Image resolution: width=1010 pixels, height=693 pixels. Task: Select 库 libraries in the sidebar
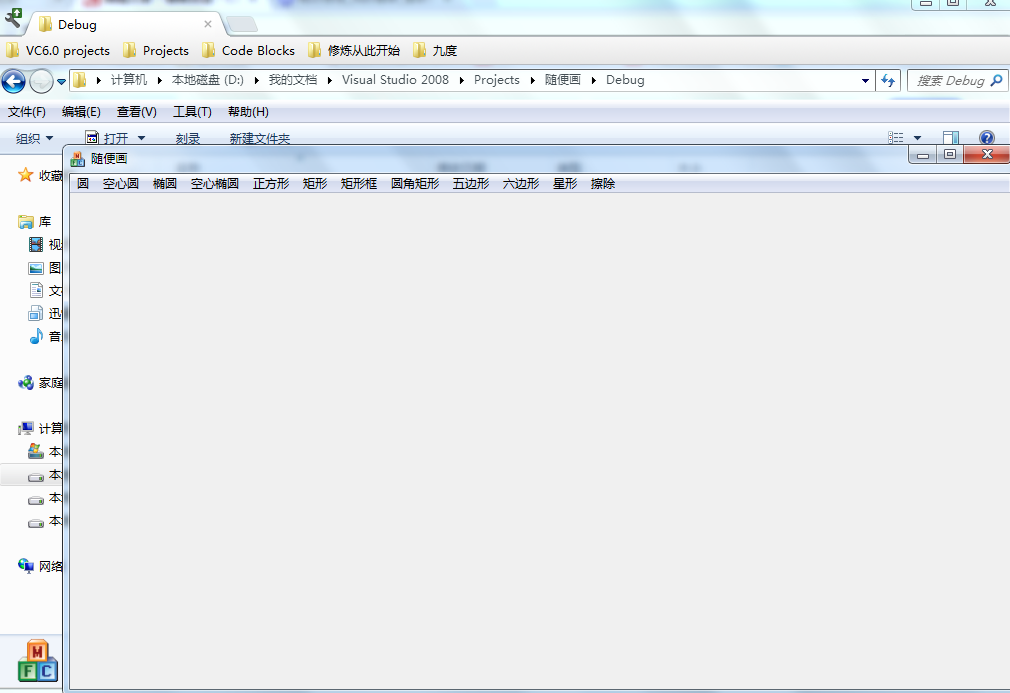[35, 222]
